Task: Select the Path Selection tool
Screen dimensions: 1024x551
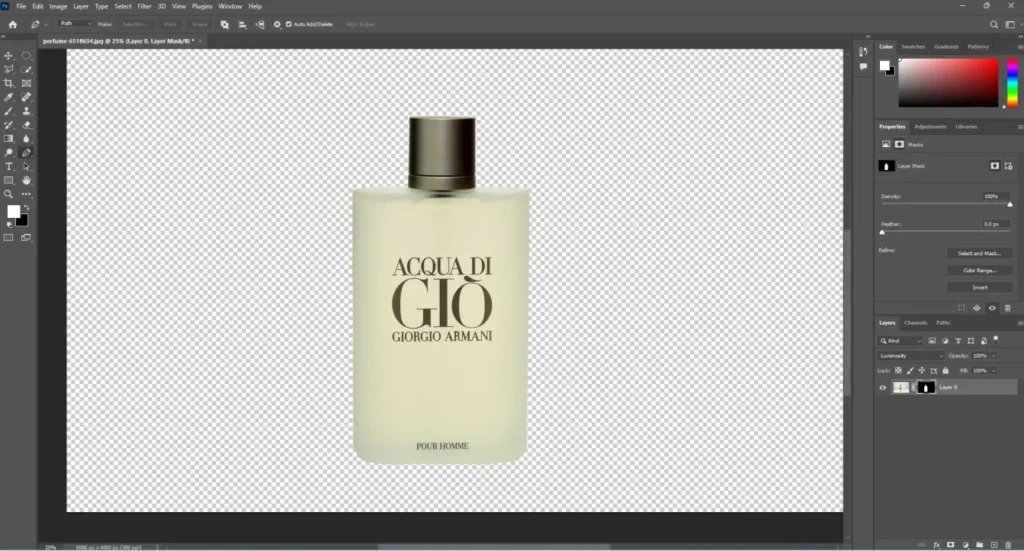Action: tap(26, 166)
